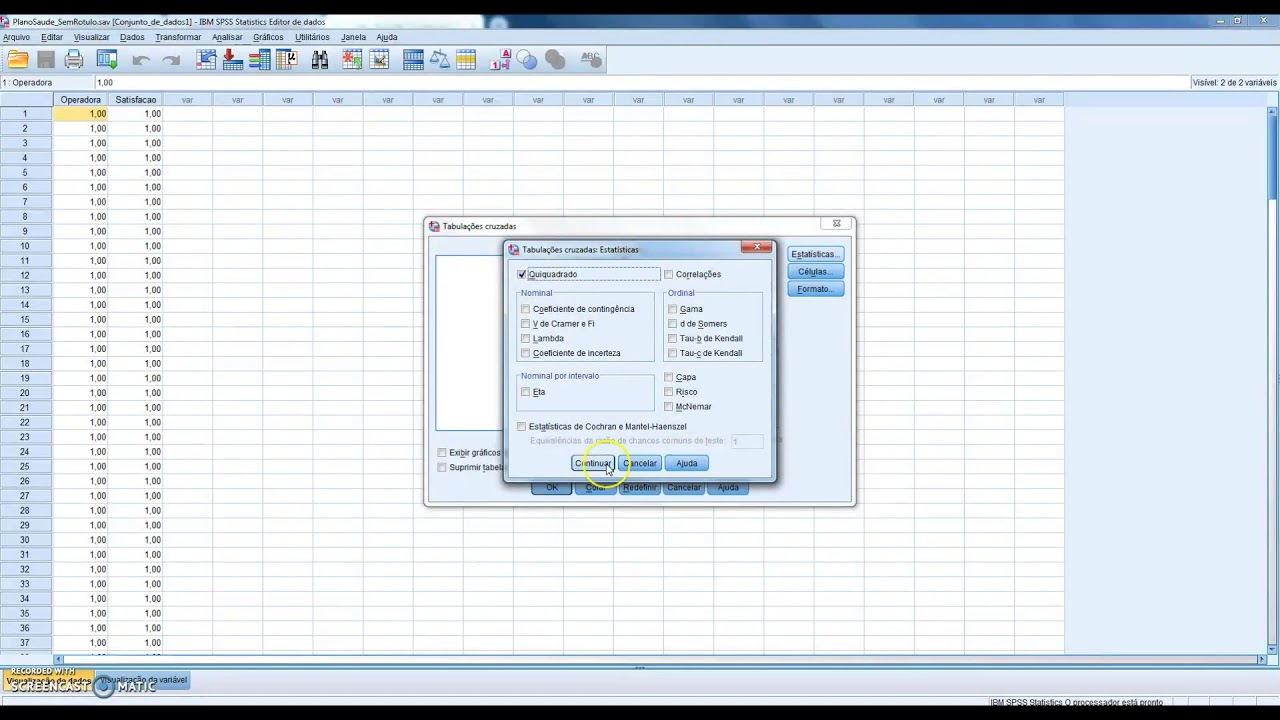The height and width of the screenshot is (720, 1280).
Task: Select row header 10 in data grid
Action: pos(26,246)
